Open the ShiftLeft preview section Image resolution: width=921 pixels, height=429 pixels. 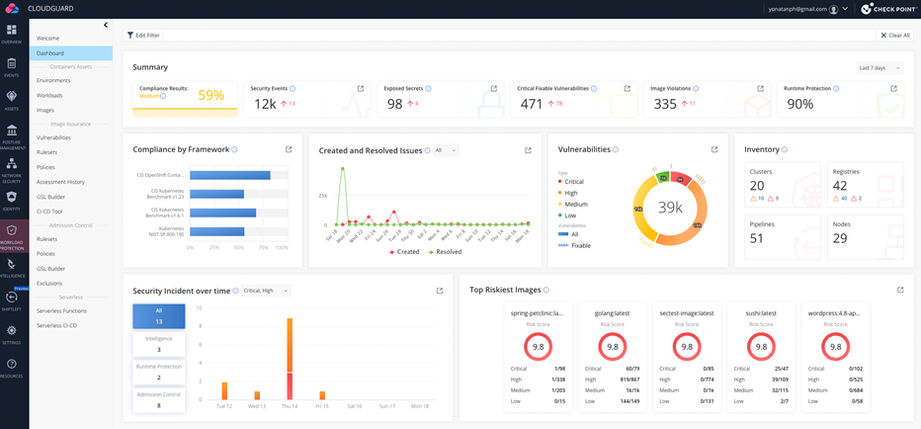click(x=14, y=300)
